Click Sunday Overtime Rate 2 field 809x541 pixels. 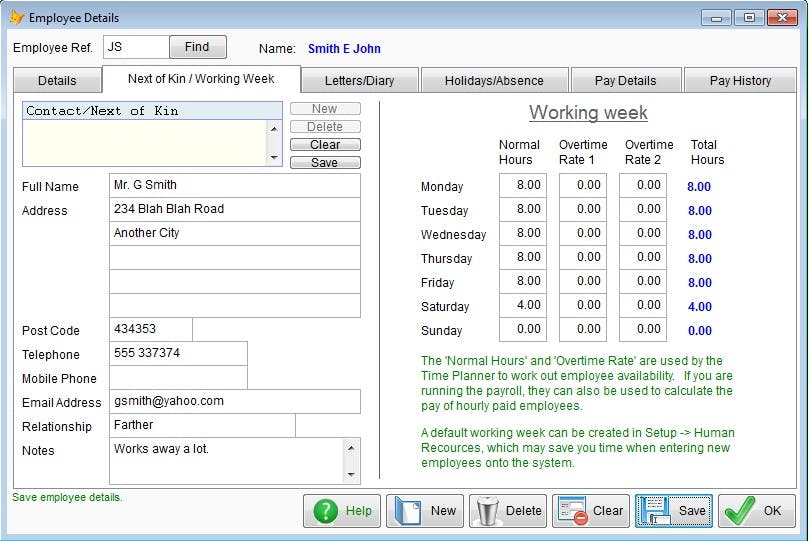point(643,329)
